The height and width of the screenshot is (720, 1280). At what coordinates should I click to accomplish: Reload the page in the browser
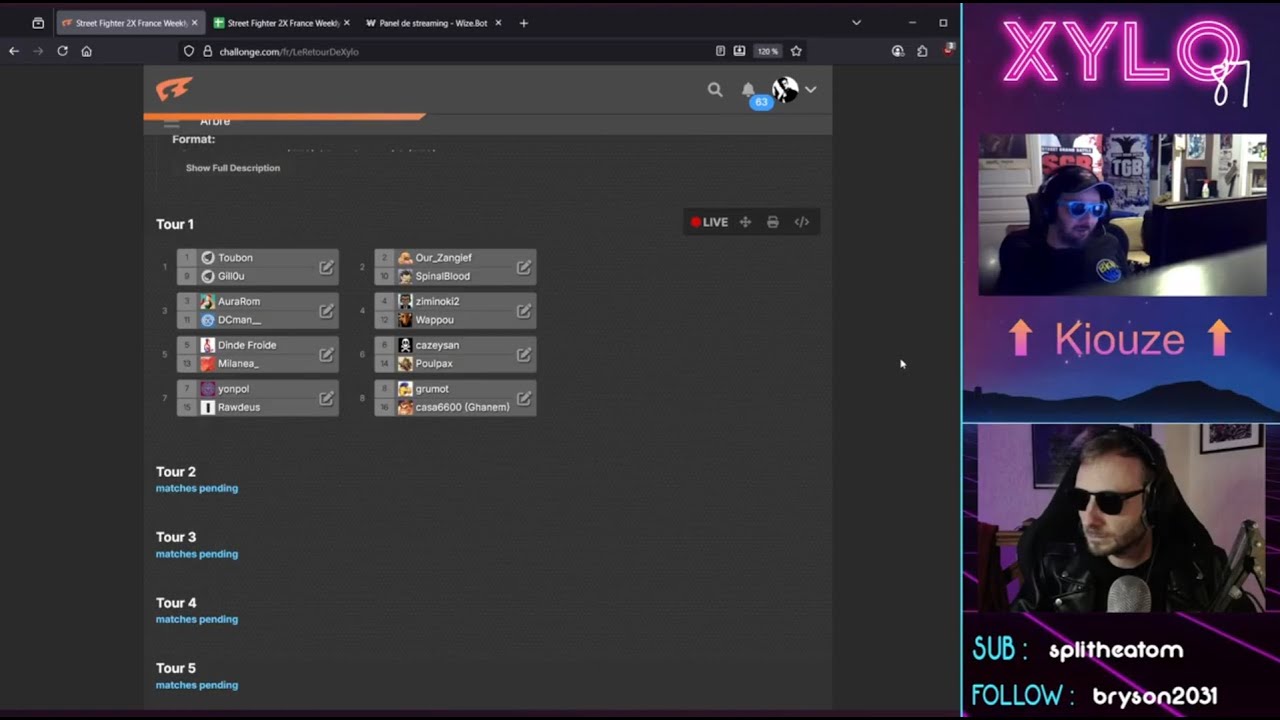click(x=62, y=51)
